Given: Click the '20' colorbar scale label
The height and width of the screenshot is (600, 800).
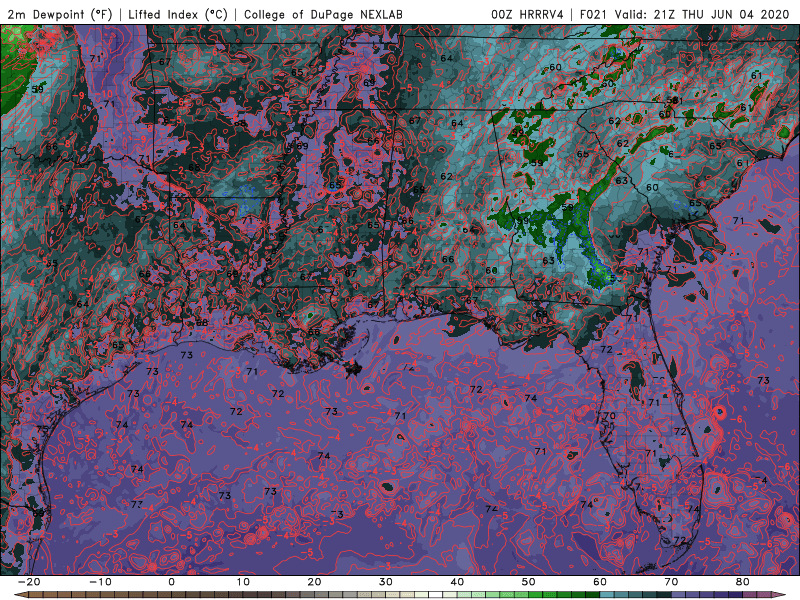Looking at the screenshot, I should click(x=314, y=582).
